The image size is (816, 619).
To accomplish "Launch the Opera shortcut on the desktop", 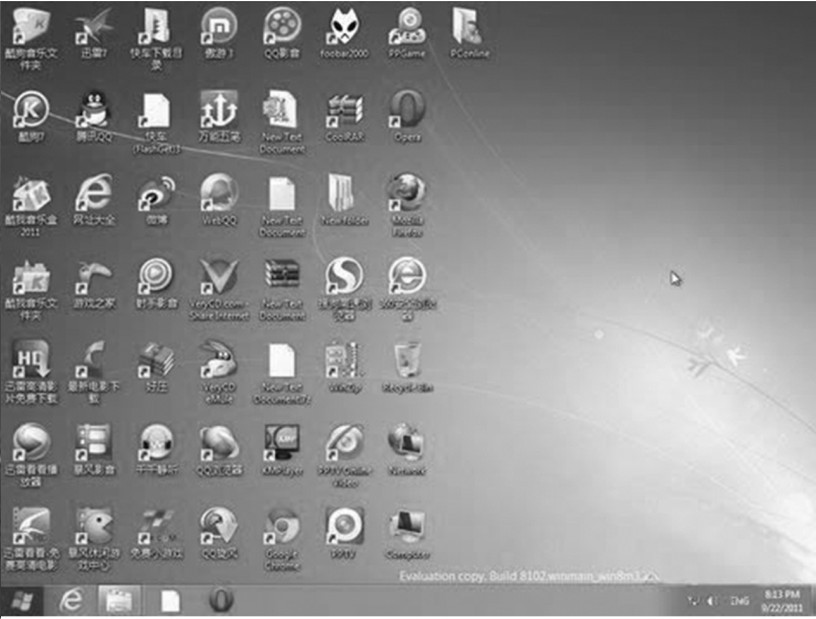I will click(x=407, y=117).
